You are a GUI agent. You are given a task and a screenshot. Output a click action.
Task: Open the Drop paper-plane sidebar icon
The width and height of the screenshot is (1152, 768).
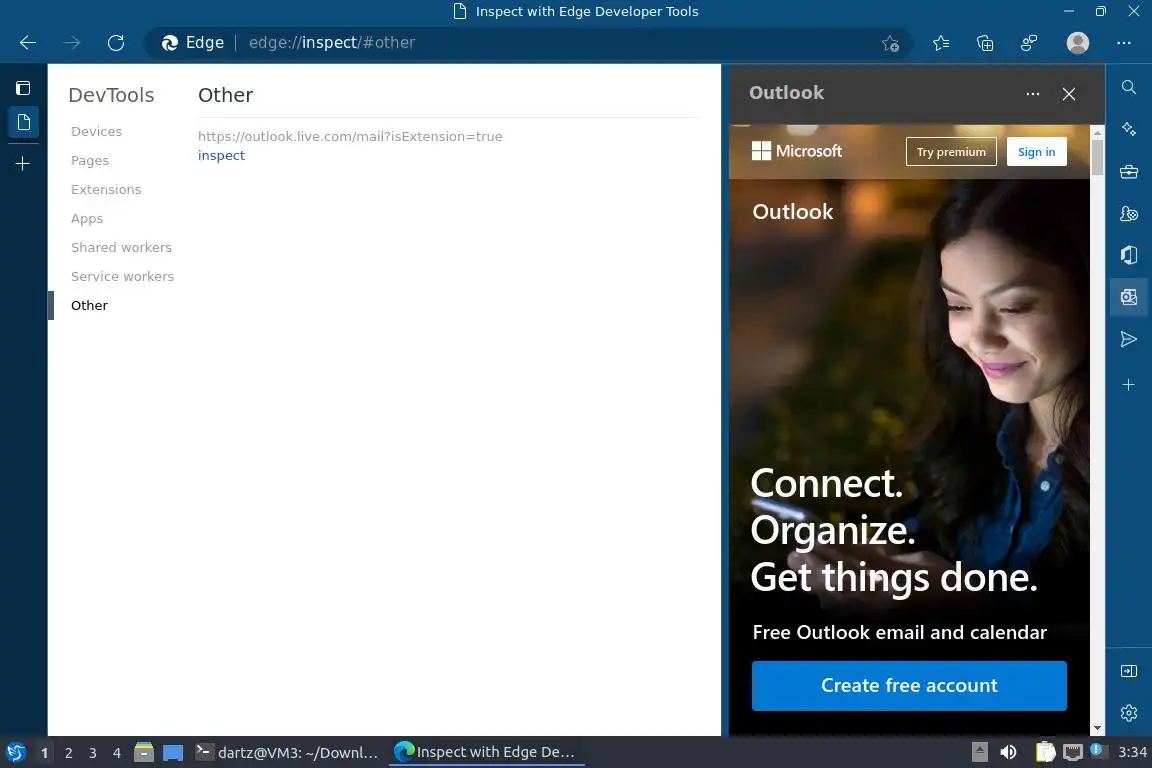(1129, 339)
